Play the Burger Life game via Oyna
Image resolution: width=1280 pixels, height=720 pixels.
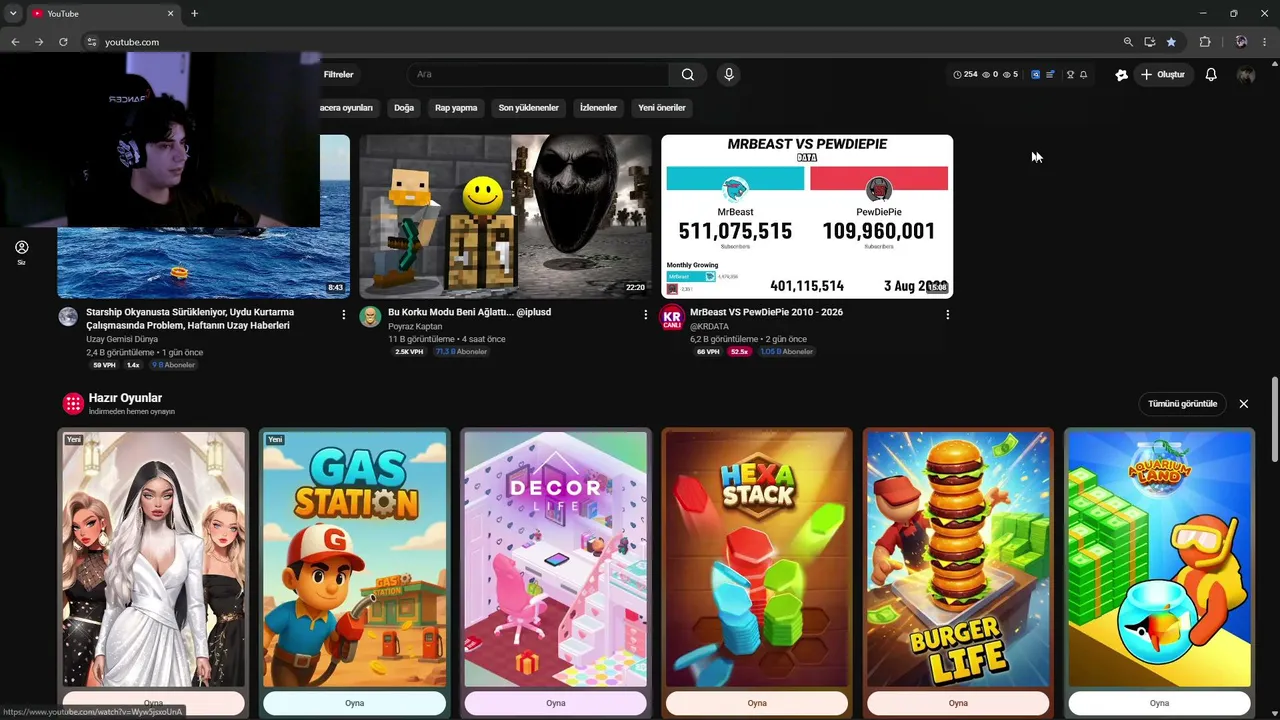[x=958, y=703]
